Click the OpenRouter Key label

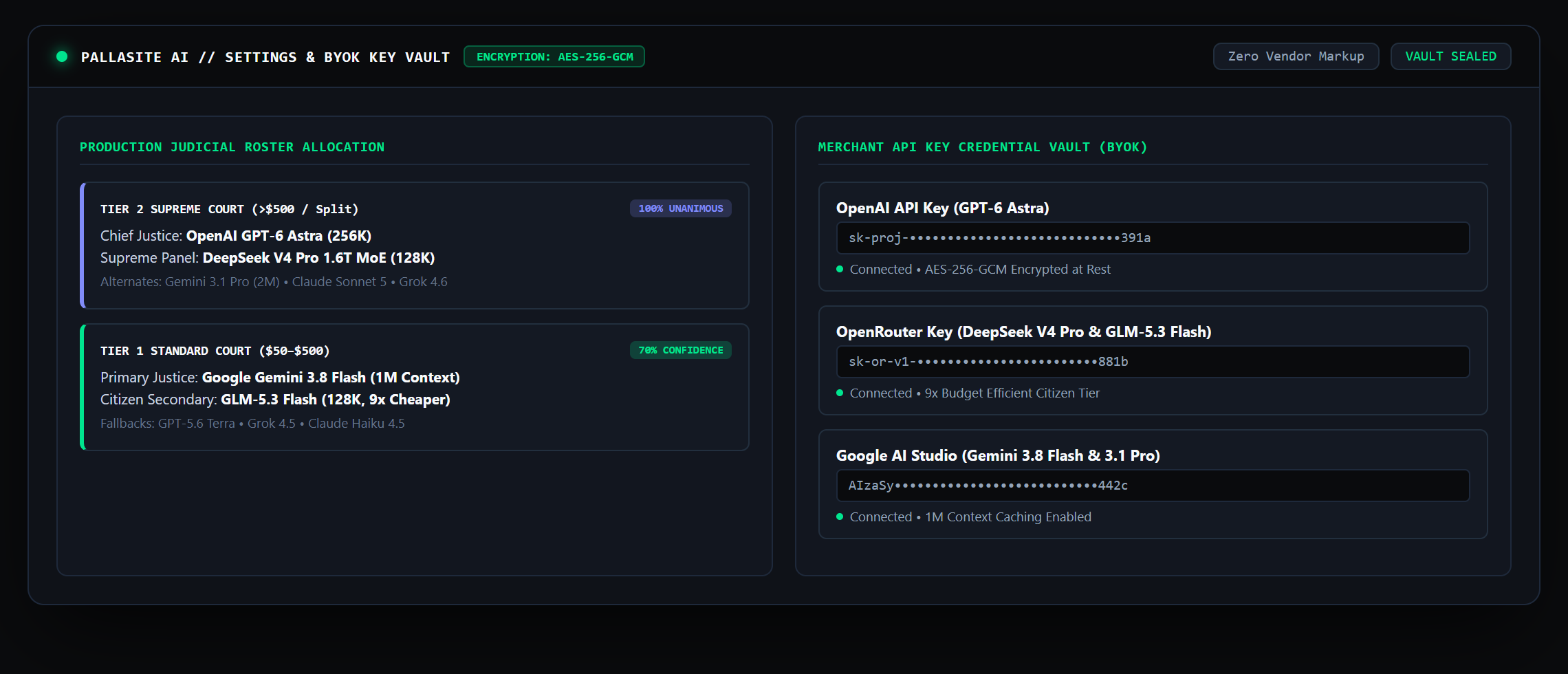click(1023, 332)
